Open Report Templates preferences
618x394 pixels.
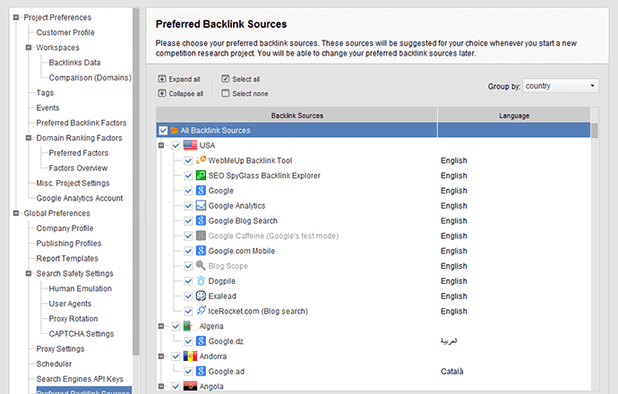click(67, 258)
